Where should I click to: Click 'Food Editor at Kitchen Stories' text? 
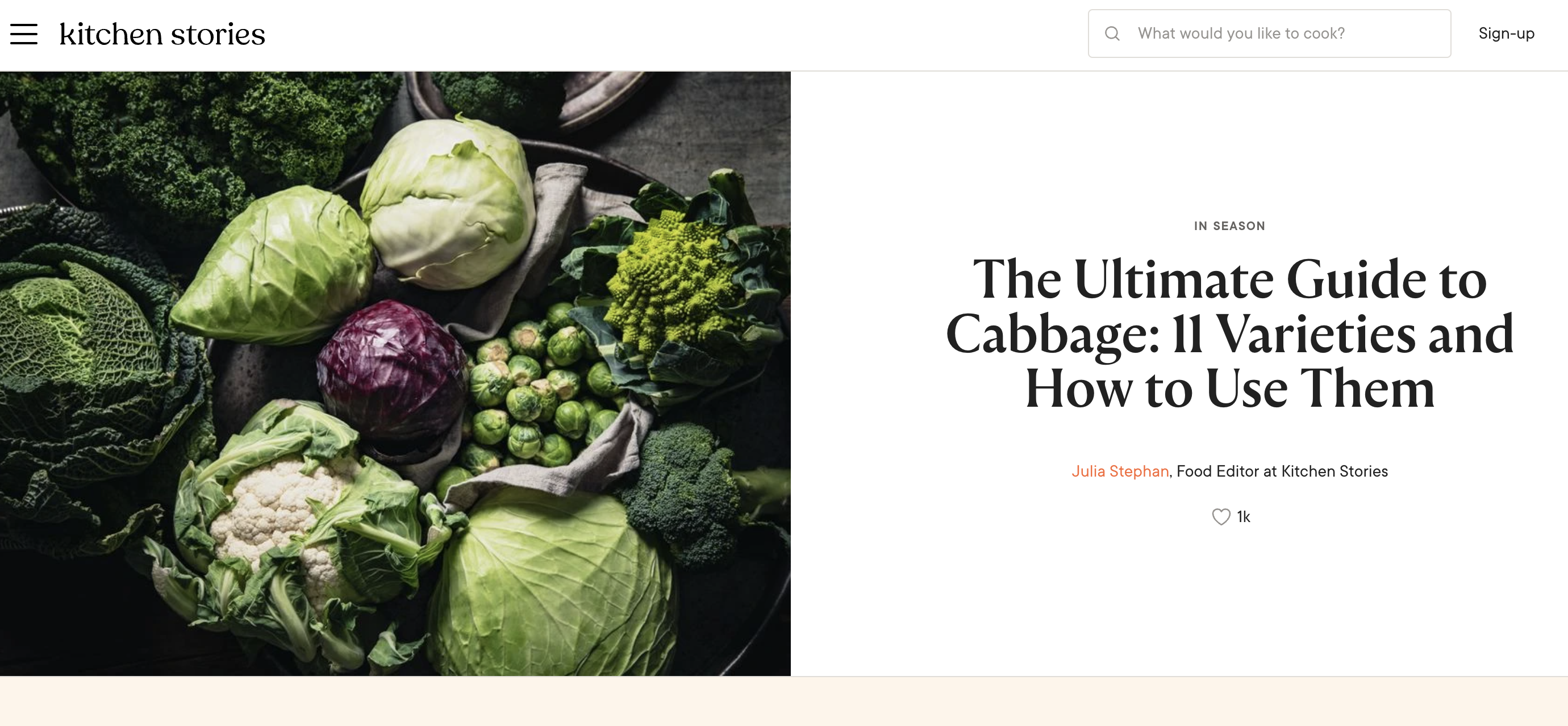(x=1282, y=471)
